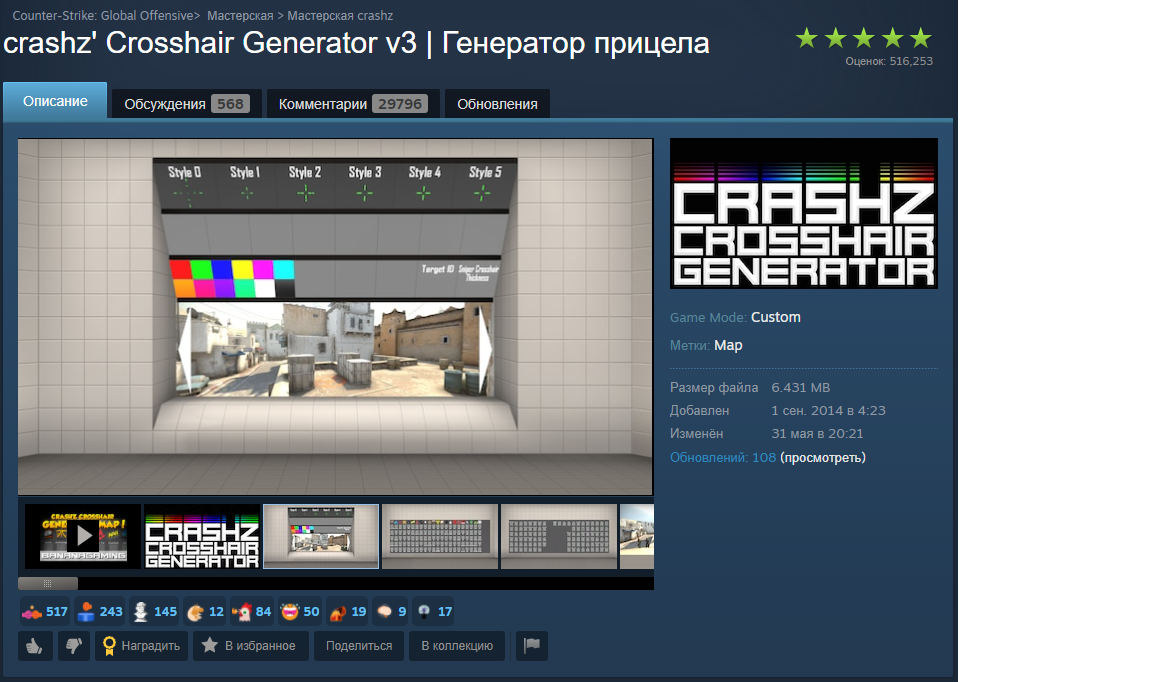Select the fourth thumbnail with crosshair grid
The width and height of the screenshot is (1152, 682).
[x=440, y=536]
